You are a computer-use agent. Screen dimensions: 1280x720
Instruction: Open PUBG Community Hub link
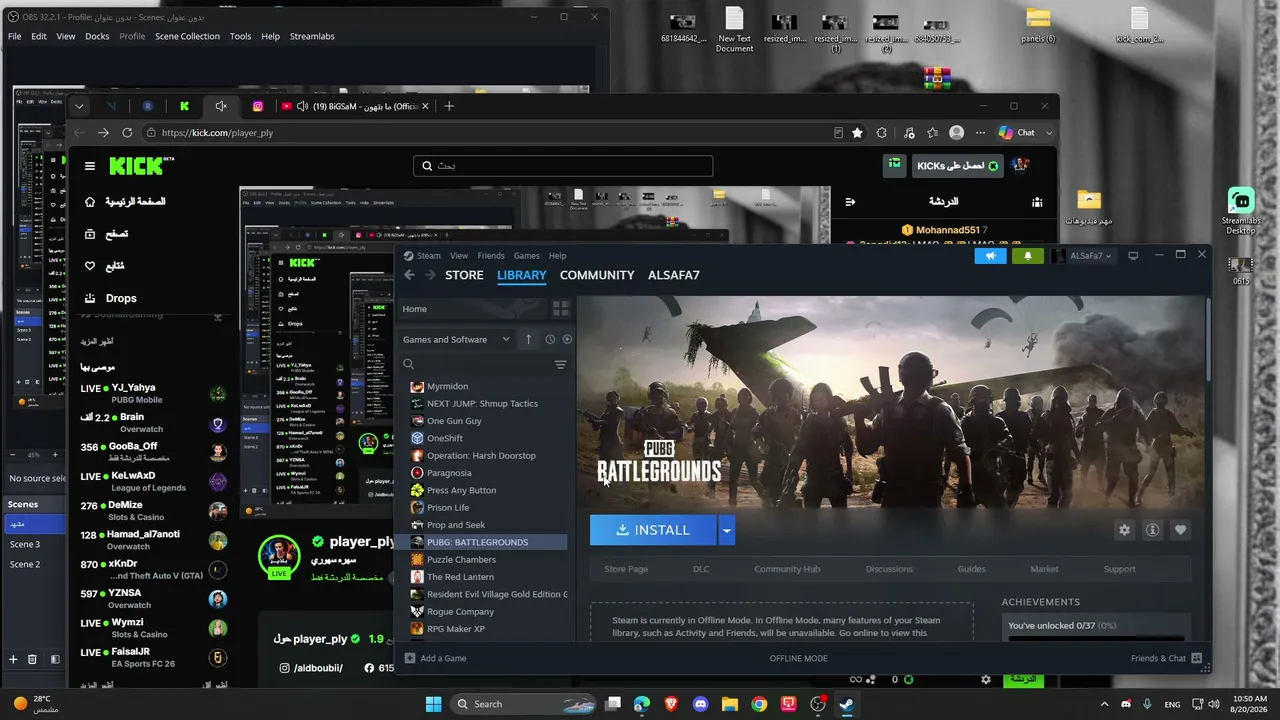click(x=787, y=569)
